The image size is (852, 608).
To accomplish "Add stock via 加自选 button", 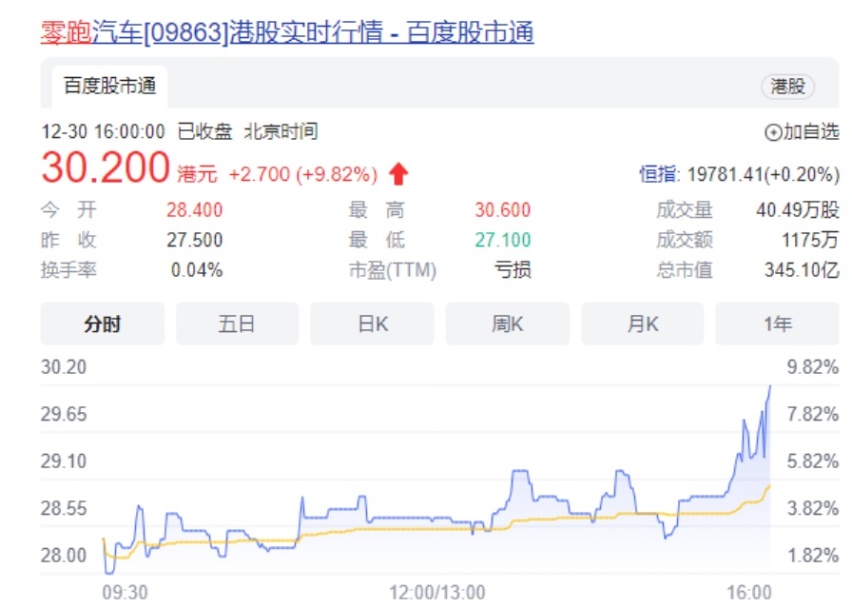I will [801, 131].
